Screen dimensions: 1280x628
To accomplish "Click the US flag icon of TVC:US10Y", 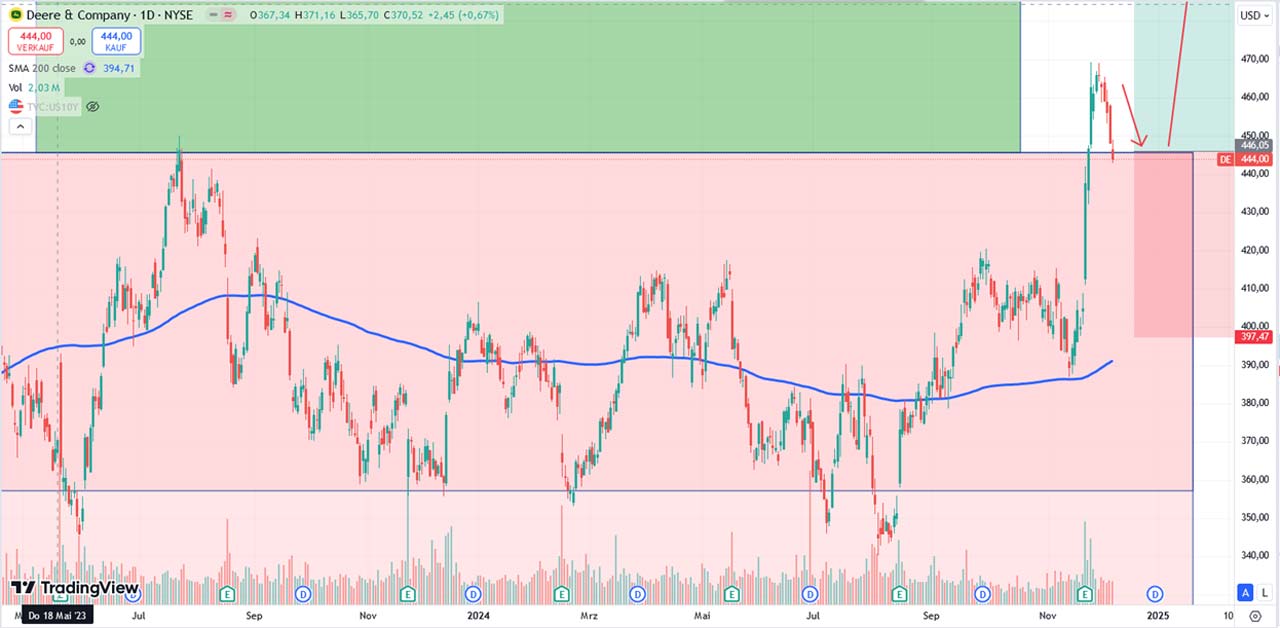I will (x=16, y=106).
